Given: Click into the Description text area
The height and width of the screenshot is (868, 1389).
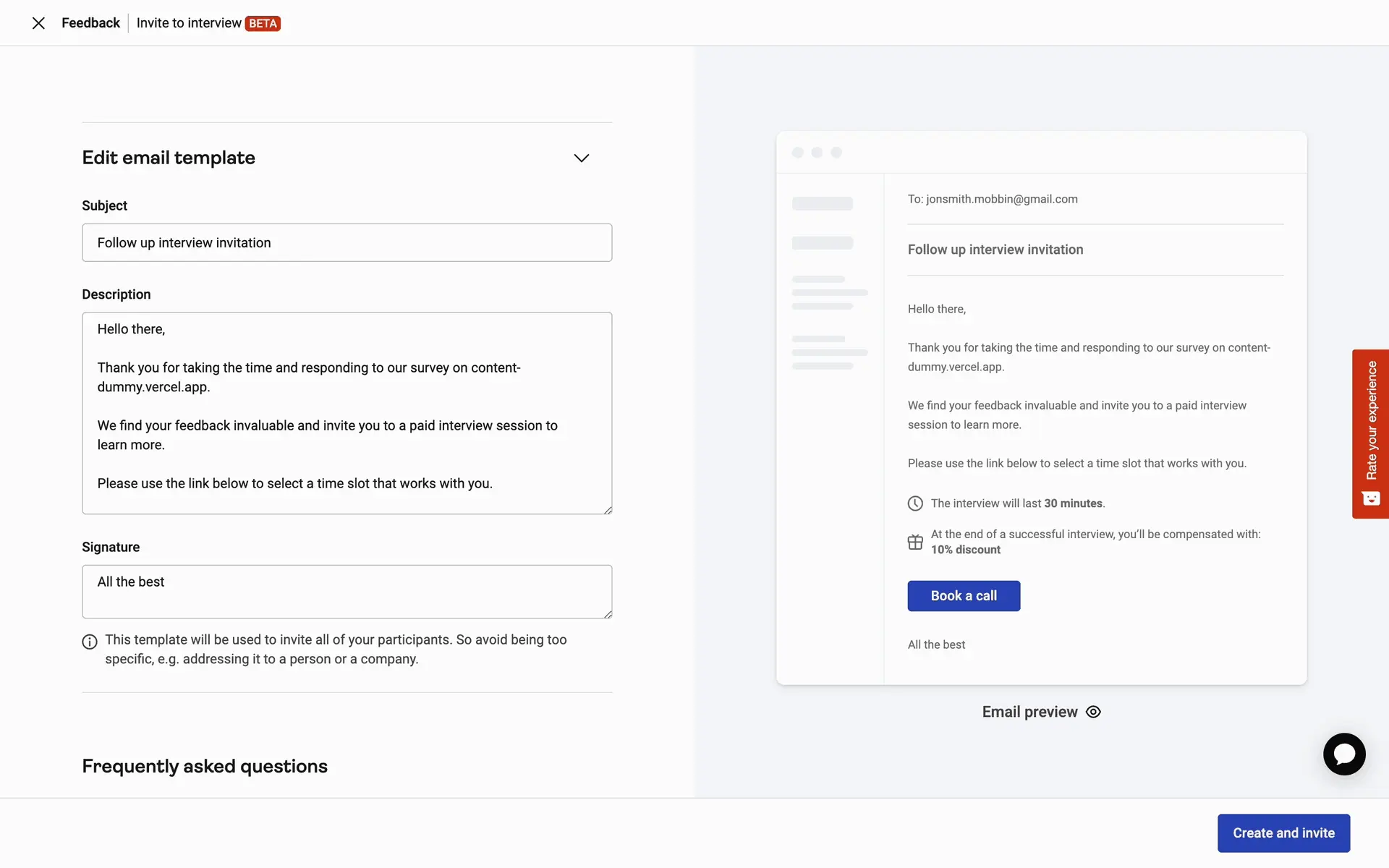Looking at the screenshot, I should [x=347, y=412].
